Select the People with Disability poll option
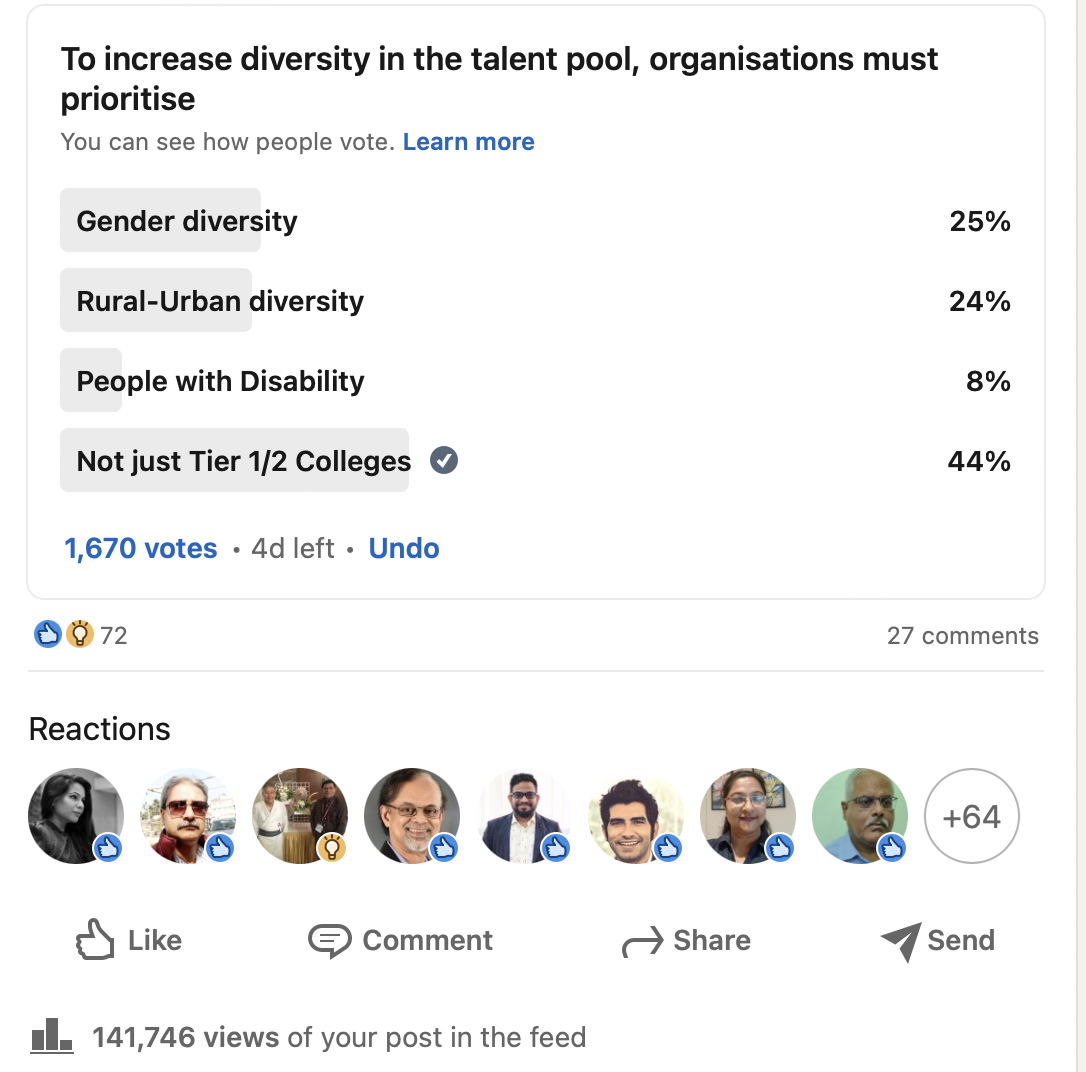This screenshot has height=1072, width=1086. click(220, 381)
